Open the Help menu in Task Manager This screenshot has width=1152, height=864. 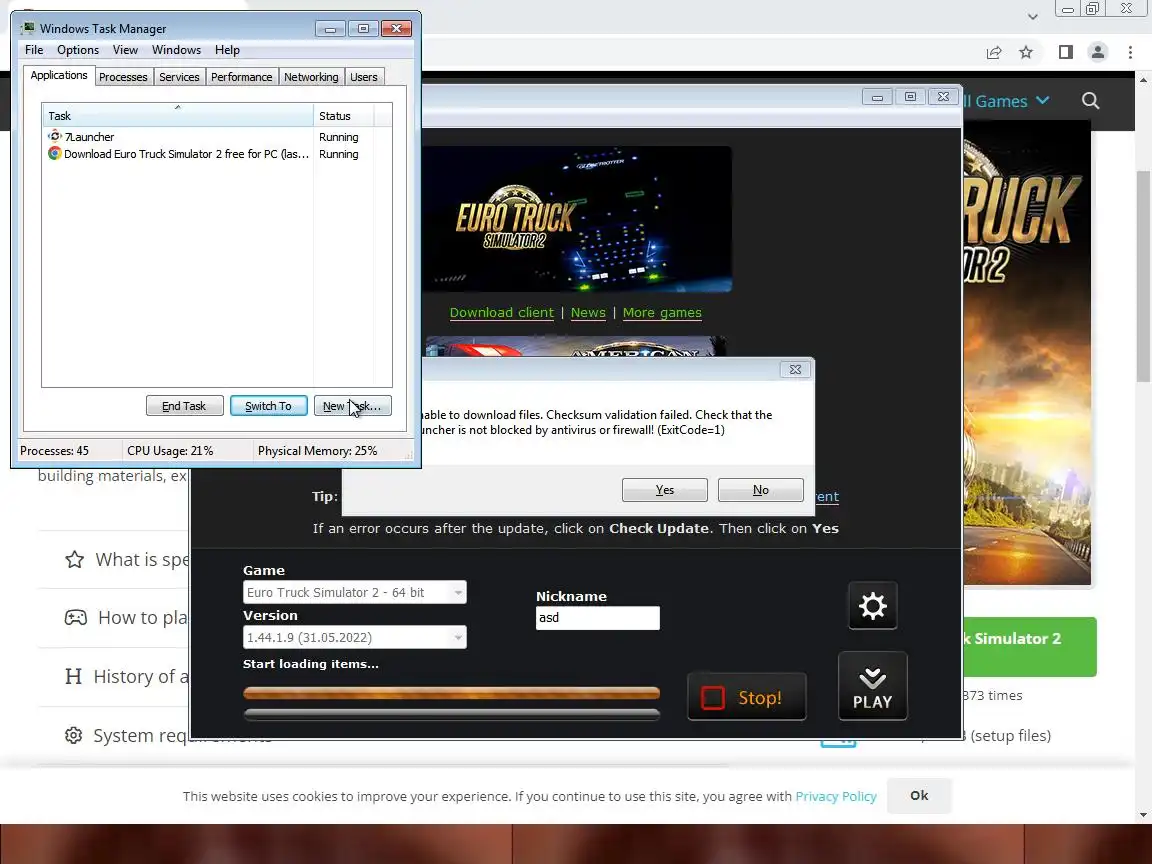[227, 50]
